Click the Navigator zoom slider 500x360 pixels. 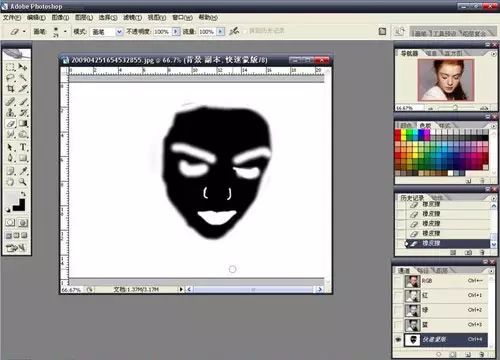click(x=456, y=108)
